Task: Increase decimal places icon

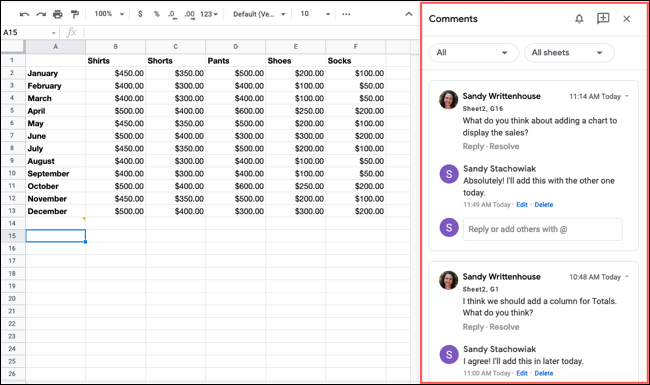Action: click(x=189, y=14)
